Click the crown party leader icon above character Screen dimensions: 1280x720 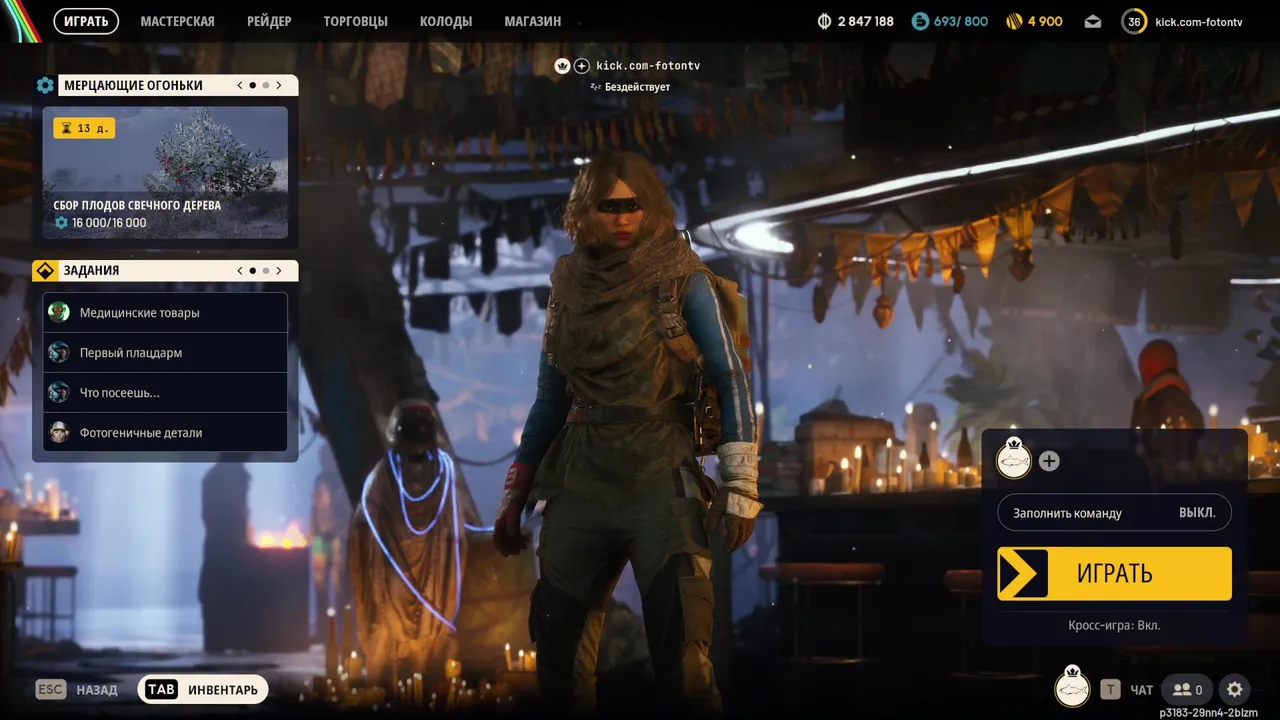[562, 66]
